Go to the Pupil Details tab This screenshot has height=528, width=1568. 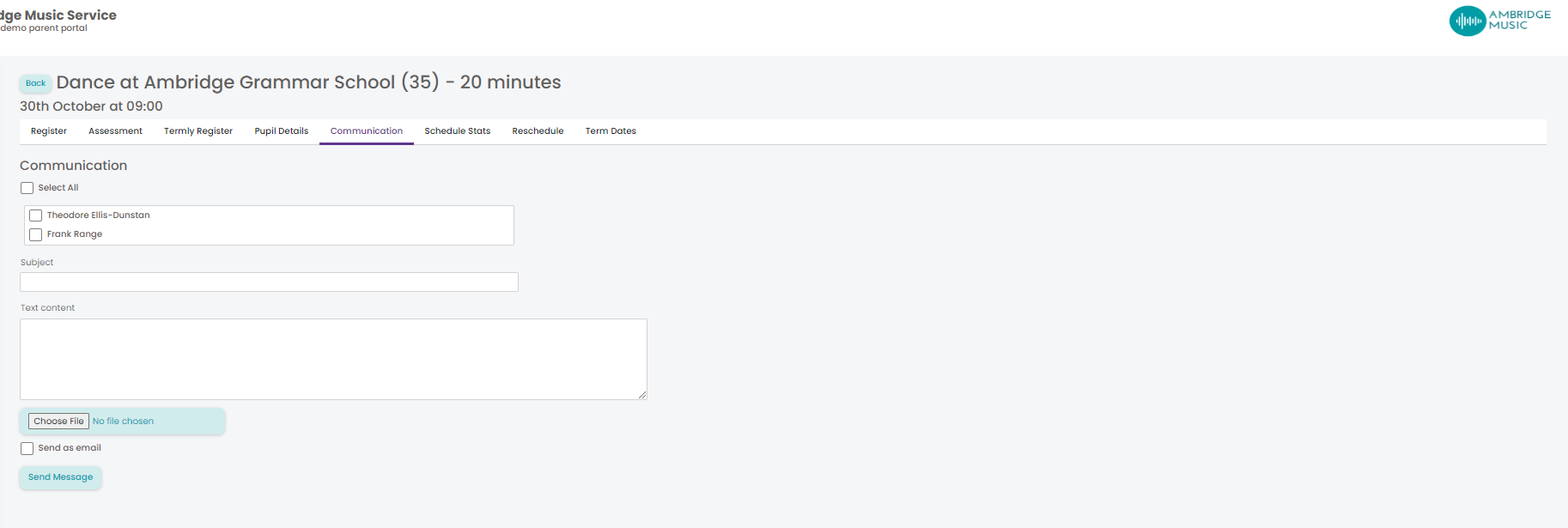point(282,131)
